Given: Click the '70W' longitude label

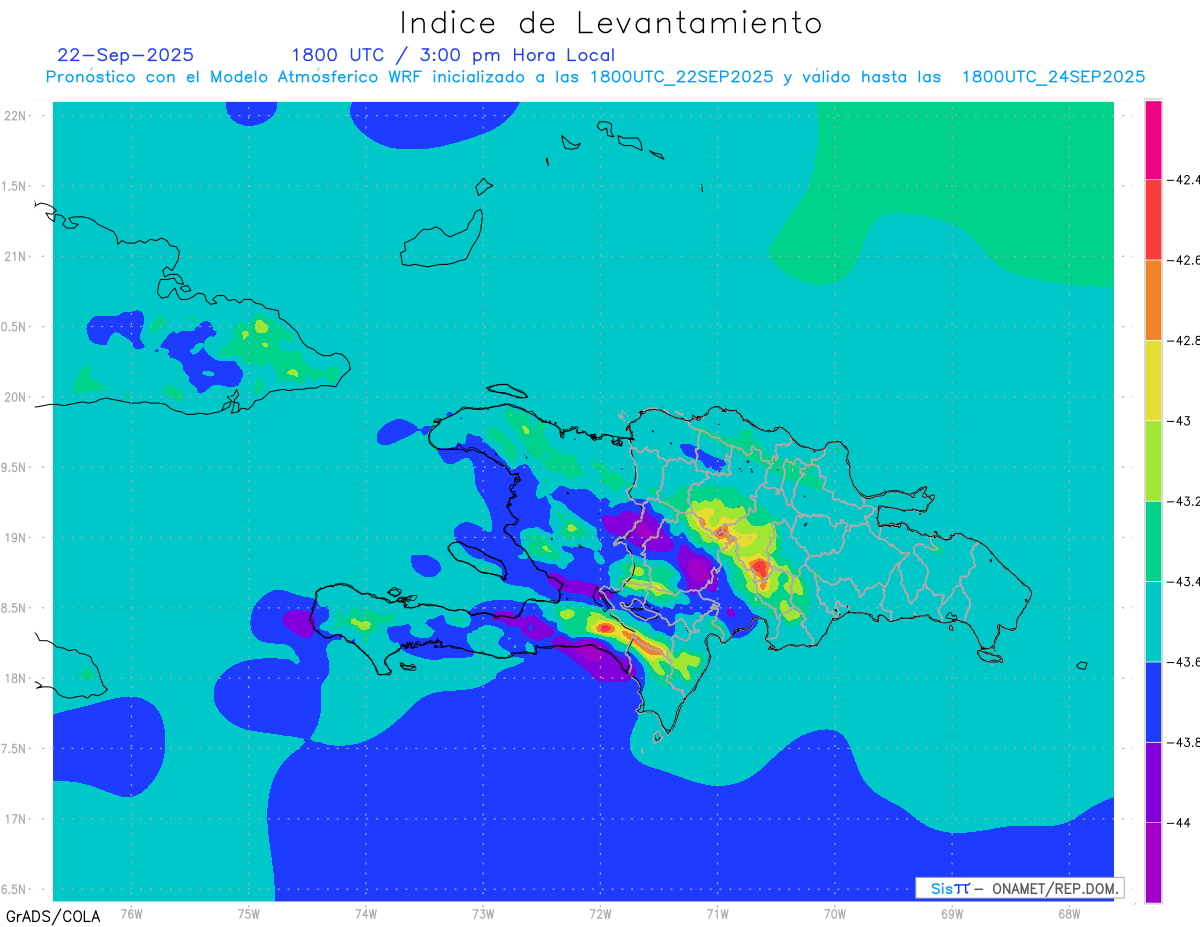Looking at the screenshot, I should 835,913.
